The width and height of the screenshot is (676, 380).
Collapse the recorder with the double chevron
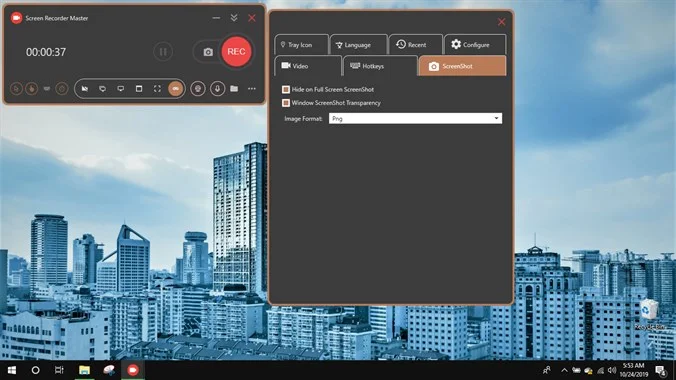[x=234, y=18]
